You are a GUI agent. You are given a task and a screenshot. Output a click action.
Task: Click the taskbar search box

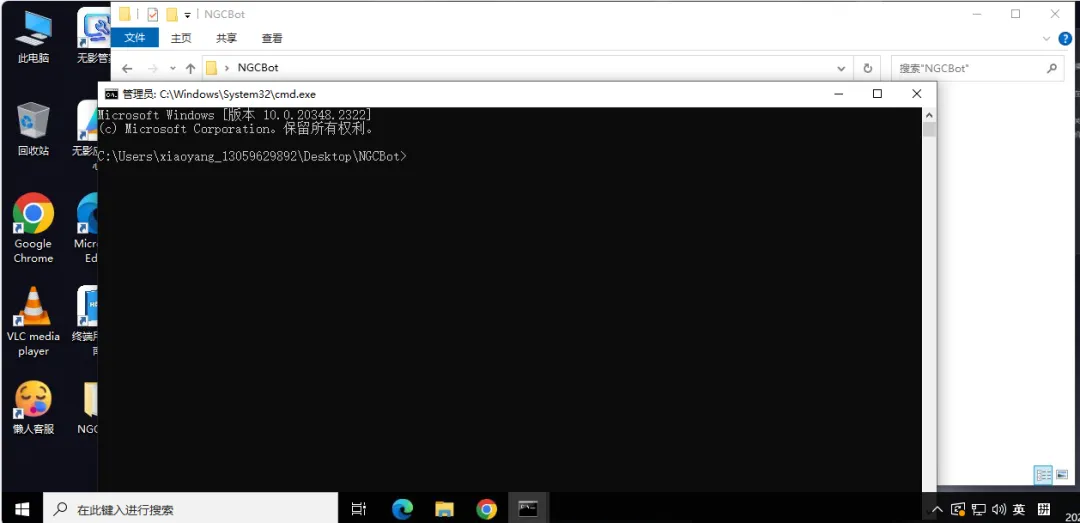(191, 509)
